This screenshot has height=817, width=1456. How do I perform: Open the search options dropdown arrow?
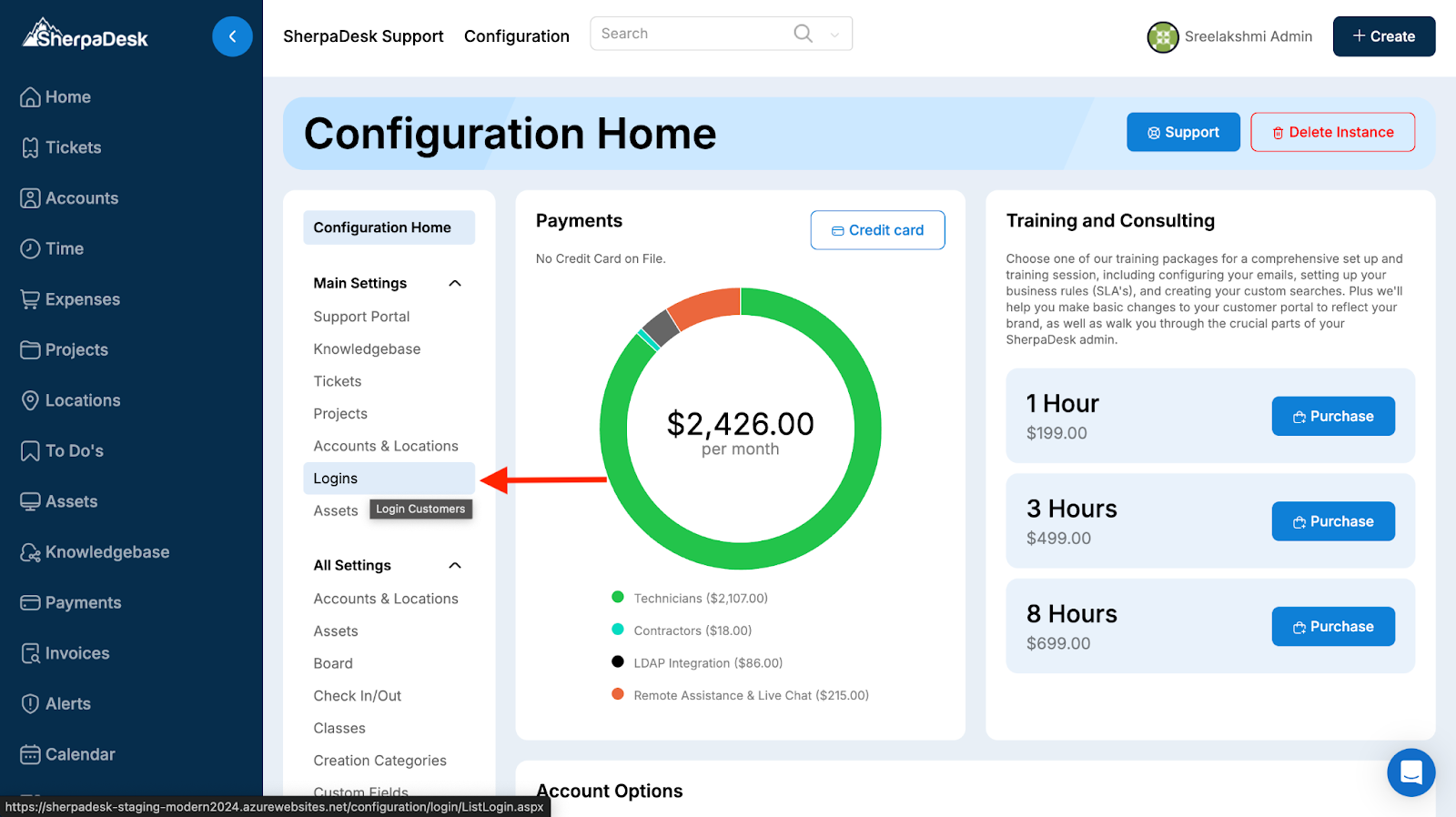(x=834, y=35)
